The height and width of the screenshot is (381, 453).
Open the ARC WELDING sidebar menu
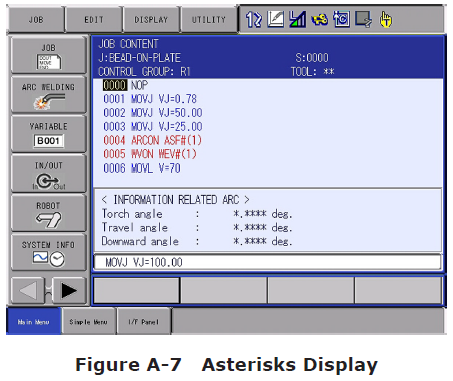49,95
